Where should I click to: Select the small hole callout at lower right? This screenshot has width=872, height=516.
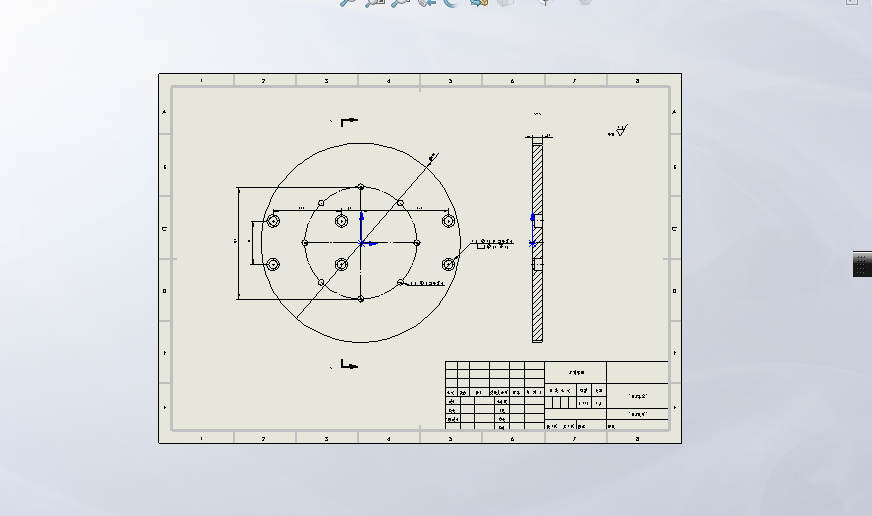(x=427, y=284)
